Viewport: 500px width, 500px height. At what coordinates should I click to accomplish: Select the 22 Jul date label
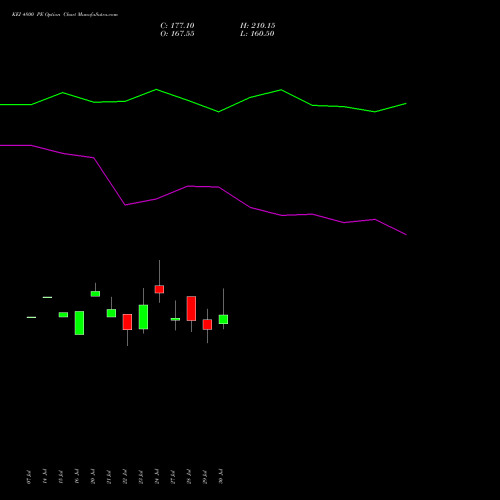125,477
